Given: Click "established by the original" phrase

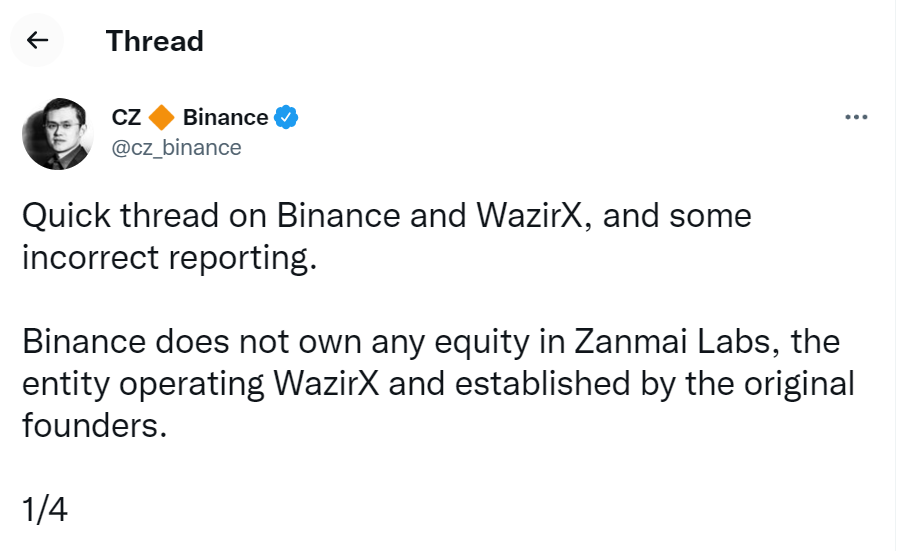Looking at the screenshot, I should tap(654, 384).
